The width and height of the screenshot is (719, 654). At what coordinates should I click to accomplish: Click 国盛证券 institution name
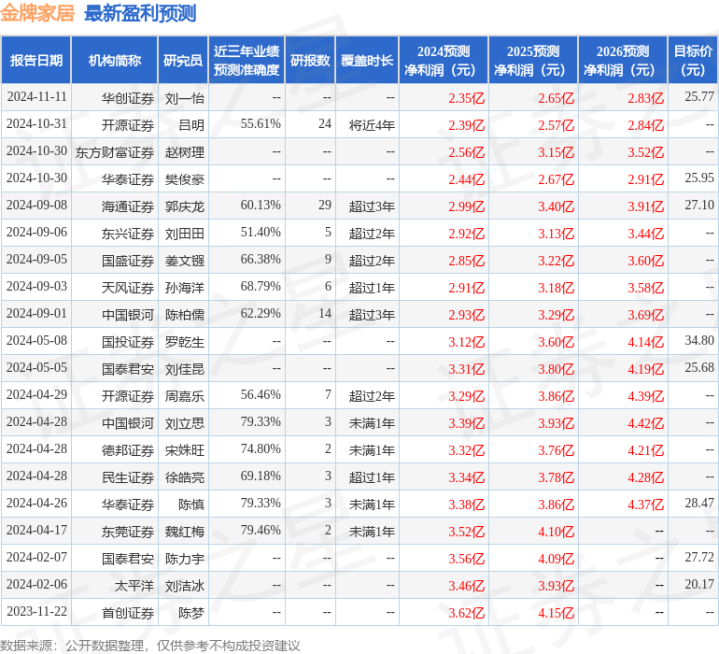point(127,260)
